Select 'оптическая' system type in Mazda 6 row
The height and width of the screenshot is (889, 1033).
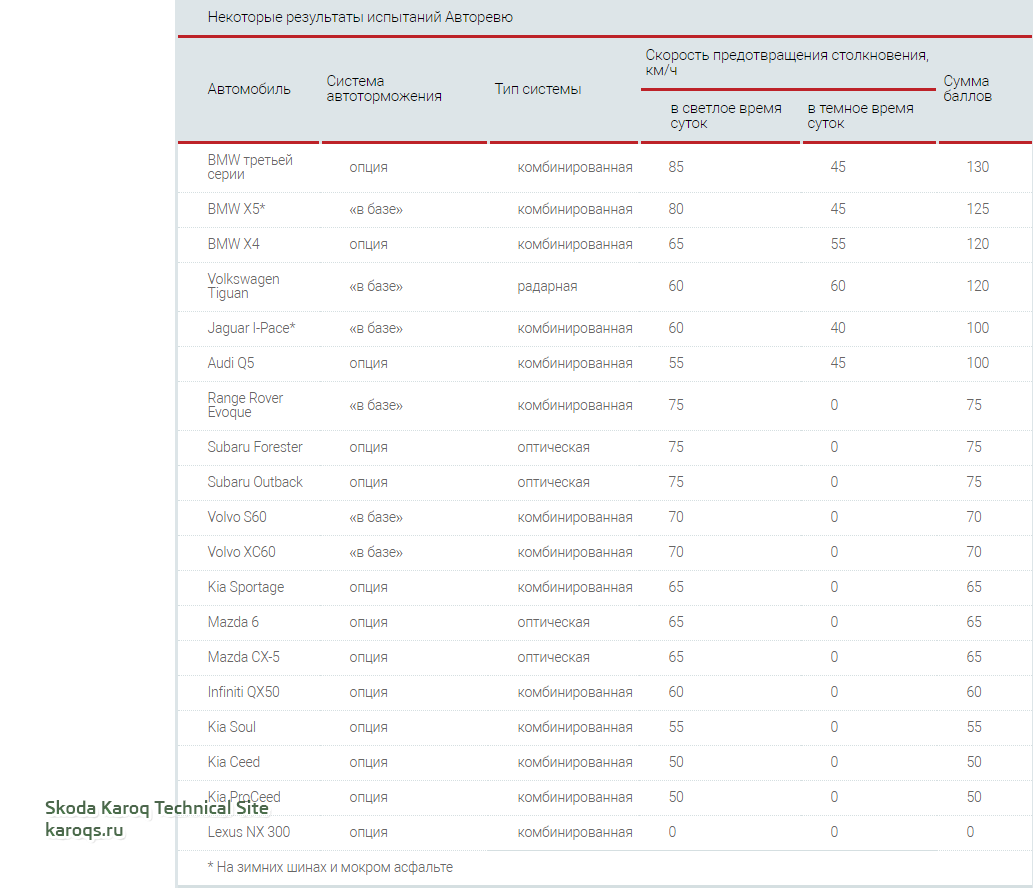click(x=553, y=622)
